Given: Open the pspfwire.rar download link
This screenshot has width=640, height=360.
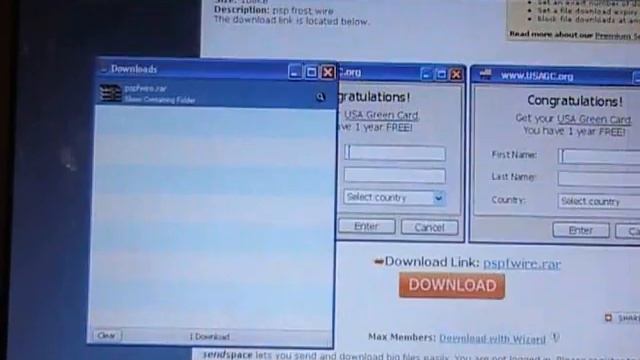Looking at the screenshot, I should (522, 264).
